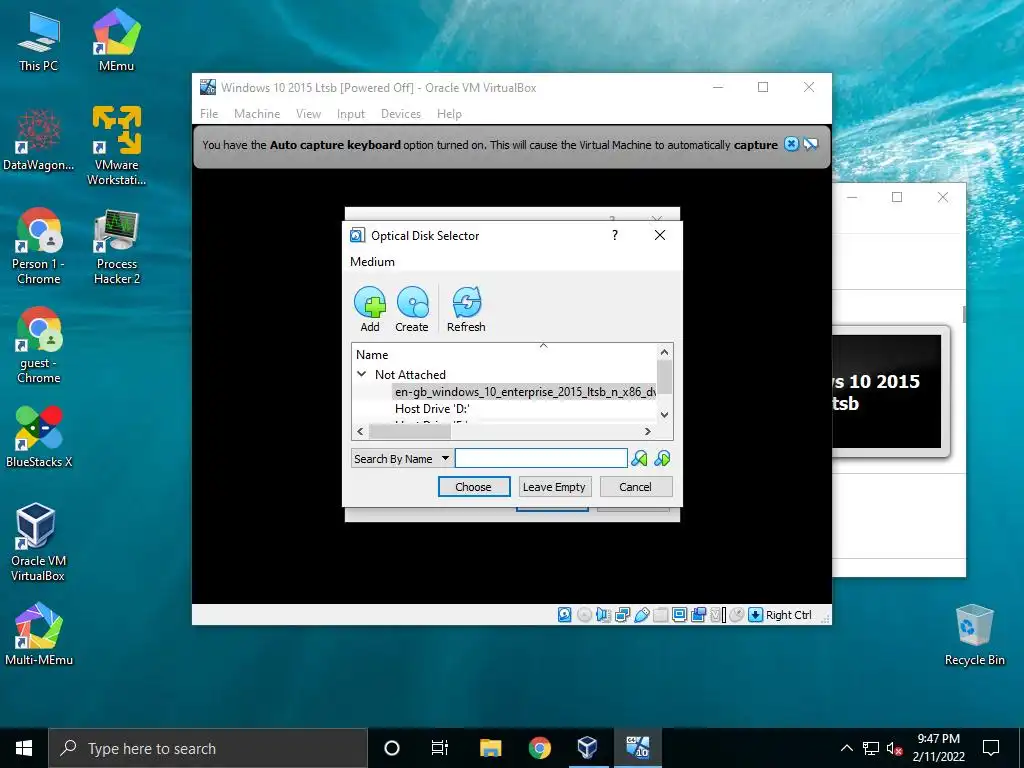Open the Machine menu
Screen dimensions: 1024x768
257,114
